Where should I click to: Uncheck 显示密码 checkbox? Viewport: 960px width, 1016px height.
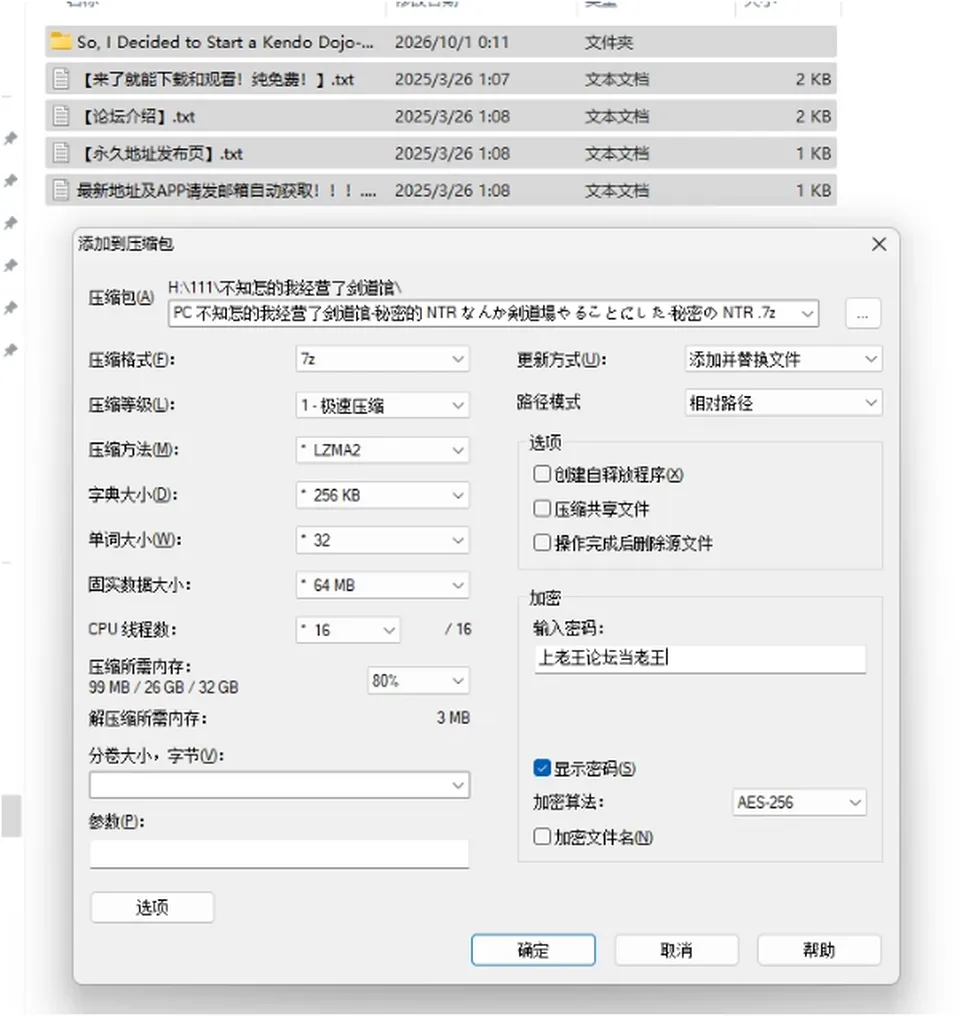tap(542, 768)
